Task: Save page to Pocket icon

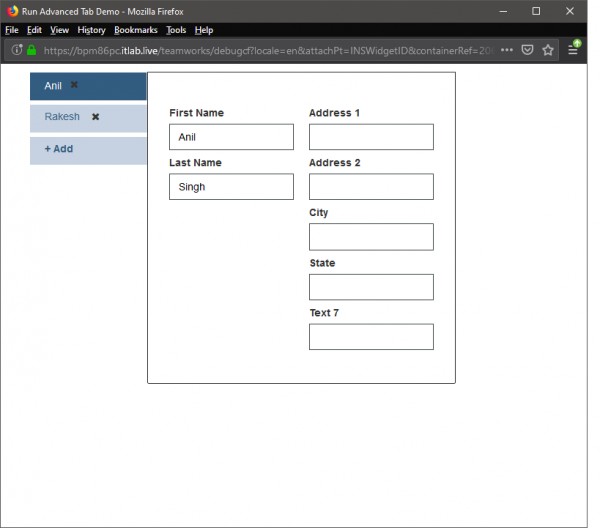Action: (x=528, y=50)
